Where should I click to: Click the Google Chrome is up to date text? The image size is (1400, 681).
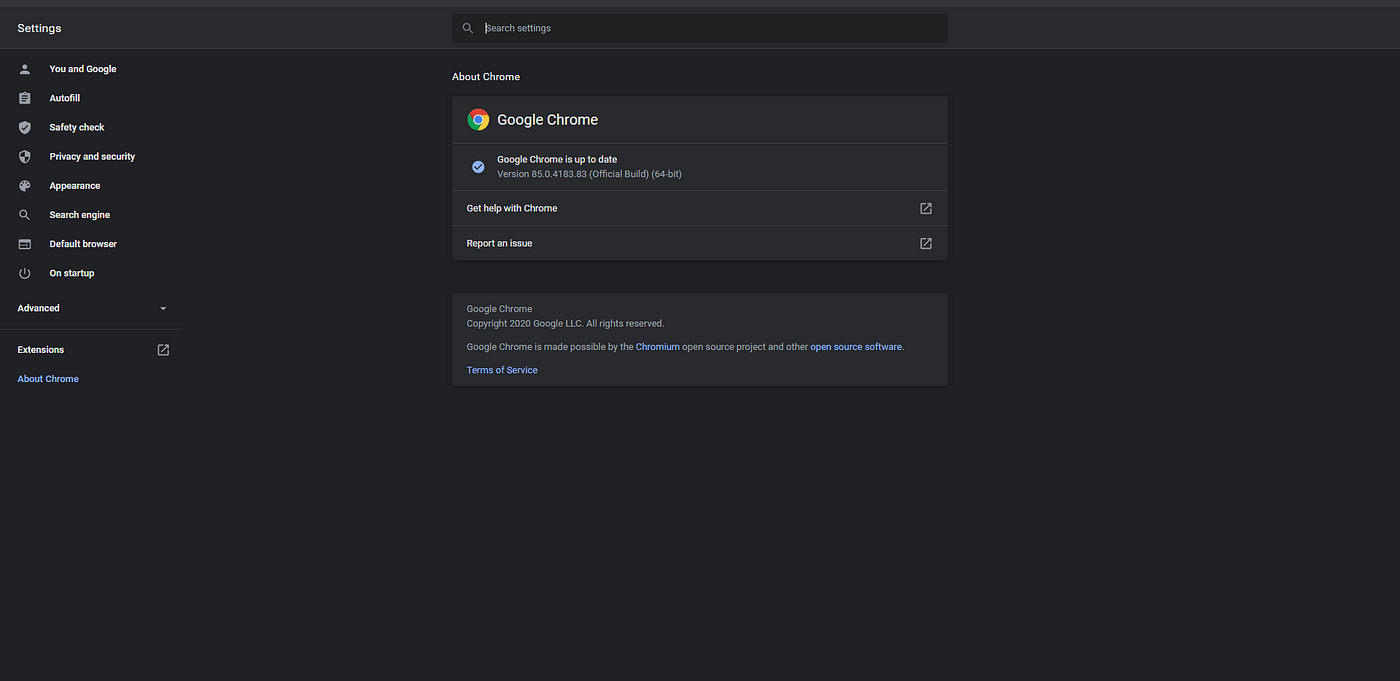click(557, 160)
